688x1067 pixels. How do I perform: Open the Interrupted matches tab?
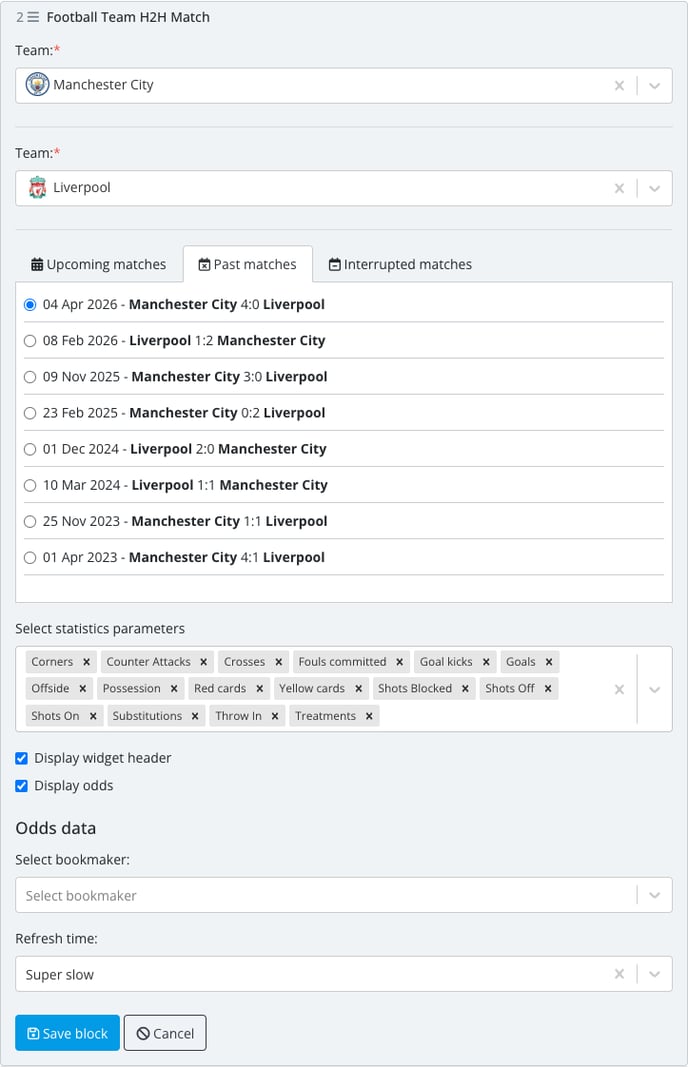click(400, 264)
